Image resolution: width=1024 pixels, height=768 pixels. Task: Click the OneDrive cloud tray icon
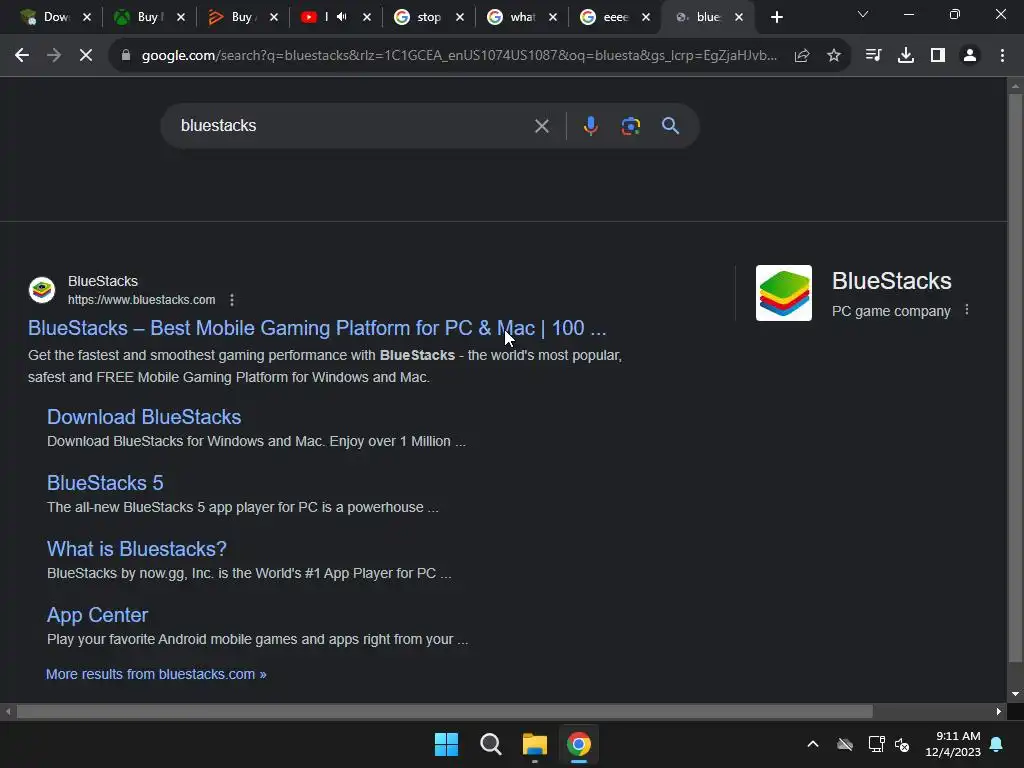point(845,744)
